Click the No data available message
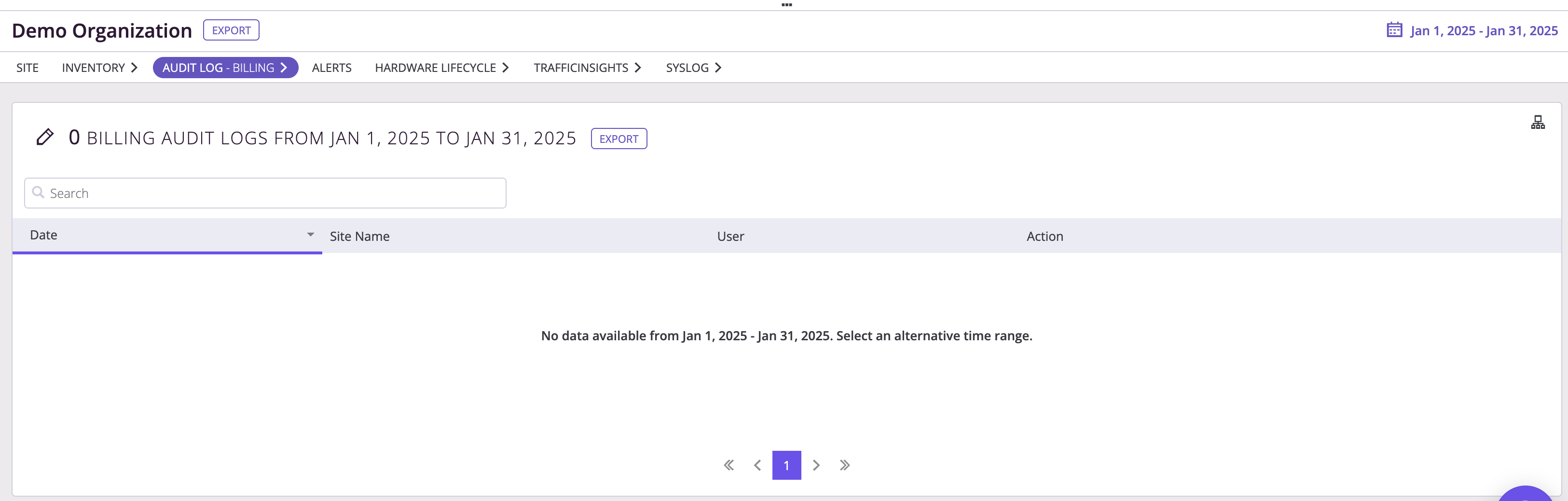Viewport: 1568px width, 501px height. point(786,335)
